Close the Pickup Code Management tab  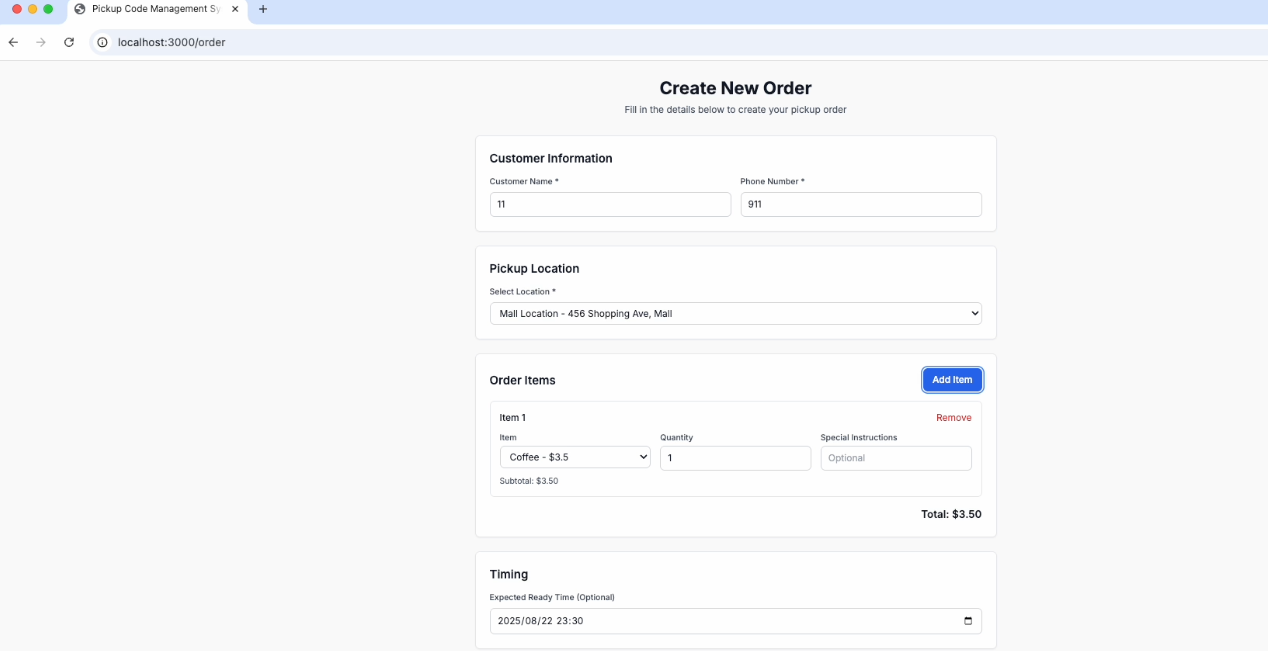pos(235,9)
